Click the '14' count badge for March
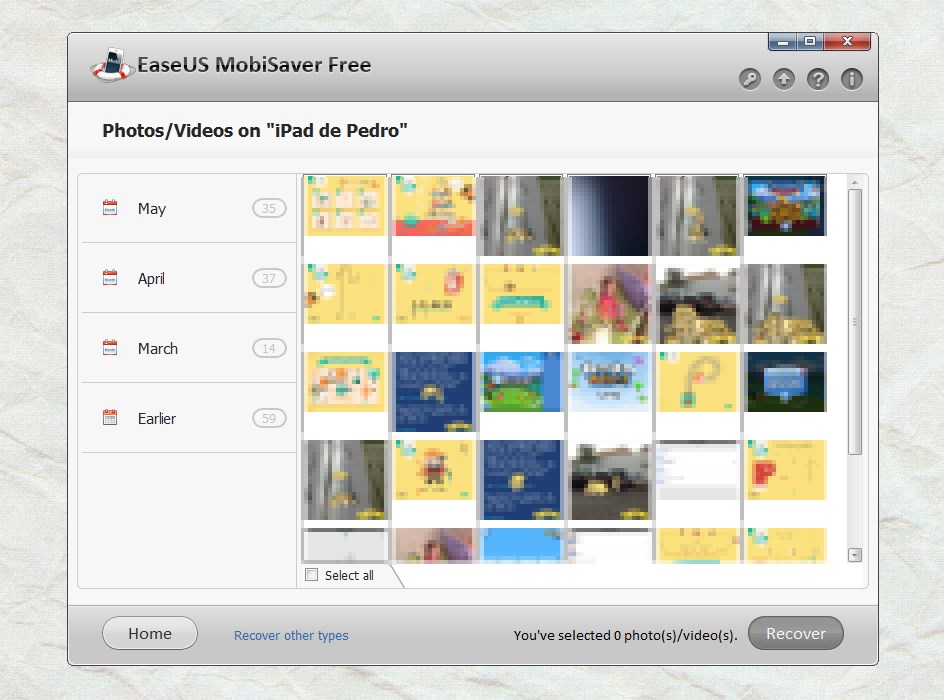 (x=269, y=348)
